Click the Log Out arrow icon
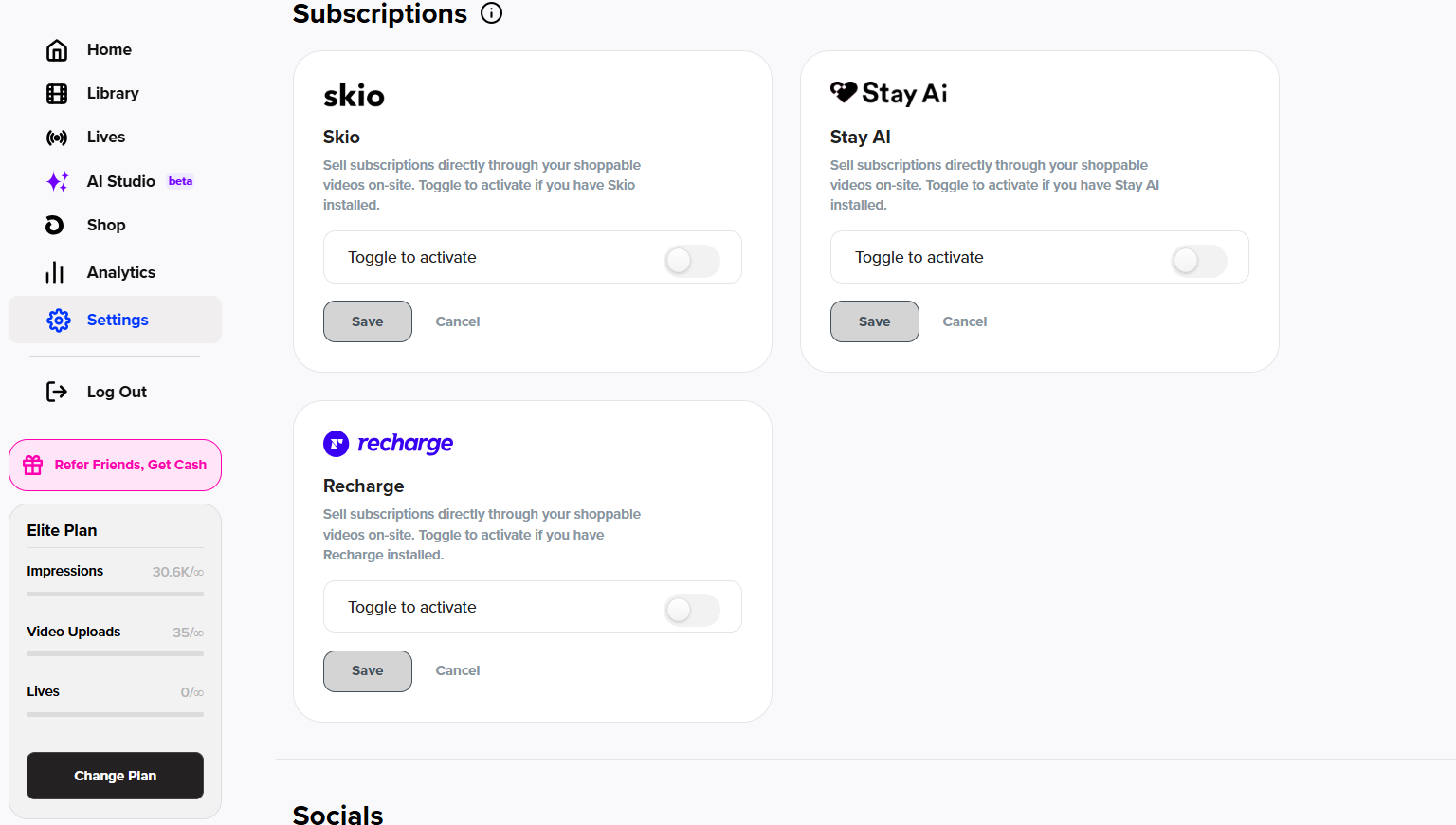Screen dimensions: 1456x825 (x=57, y=392)
